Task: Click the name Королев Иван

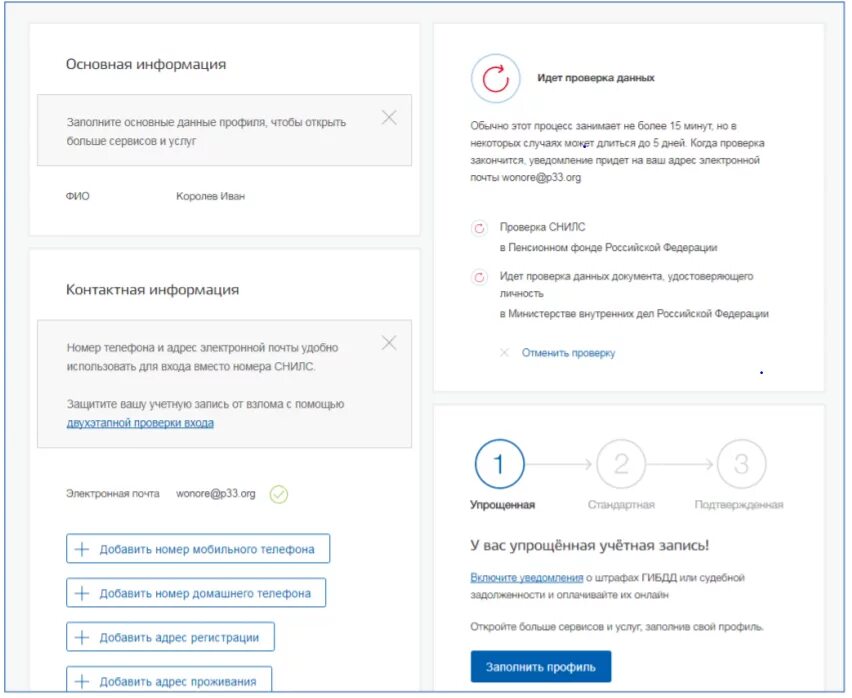Action: pyautogui.click(x=210, y=196)
